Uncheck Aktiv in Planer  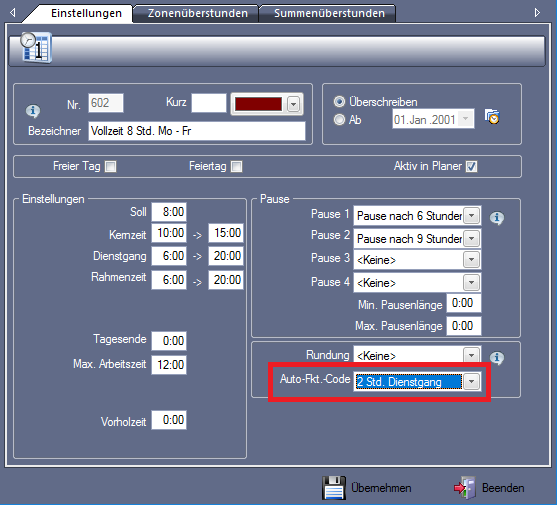472,166
